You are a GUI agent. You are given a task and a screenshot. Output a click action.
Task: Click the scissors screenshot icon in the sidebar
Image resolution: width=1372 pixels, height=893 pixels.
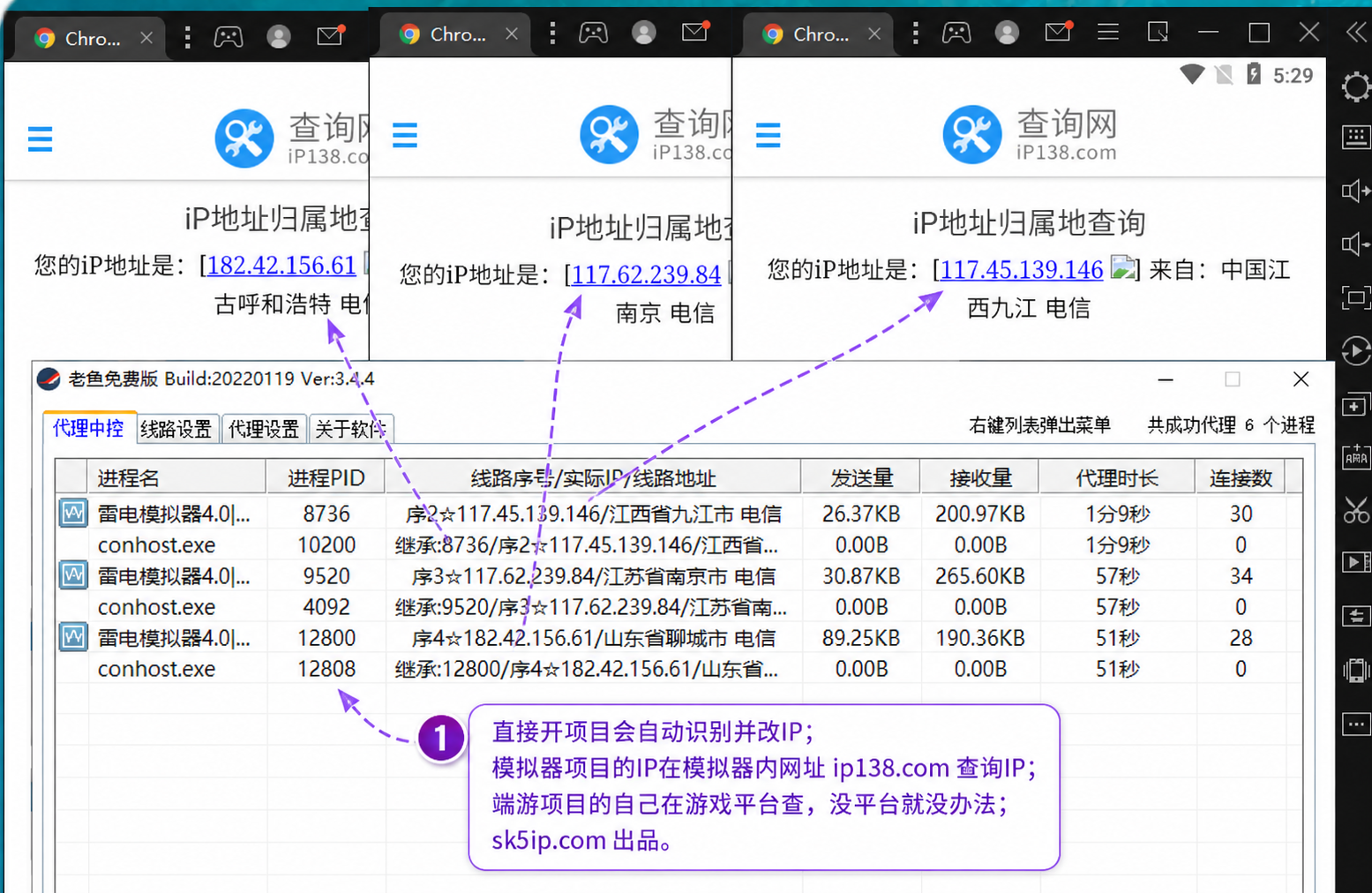pos(1355,509)
